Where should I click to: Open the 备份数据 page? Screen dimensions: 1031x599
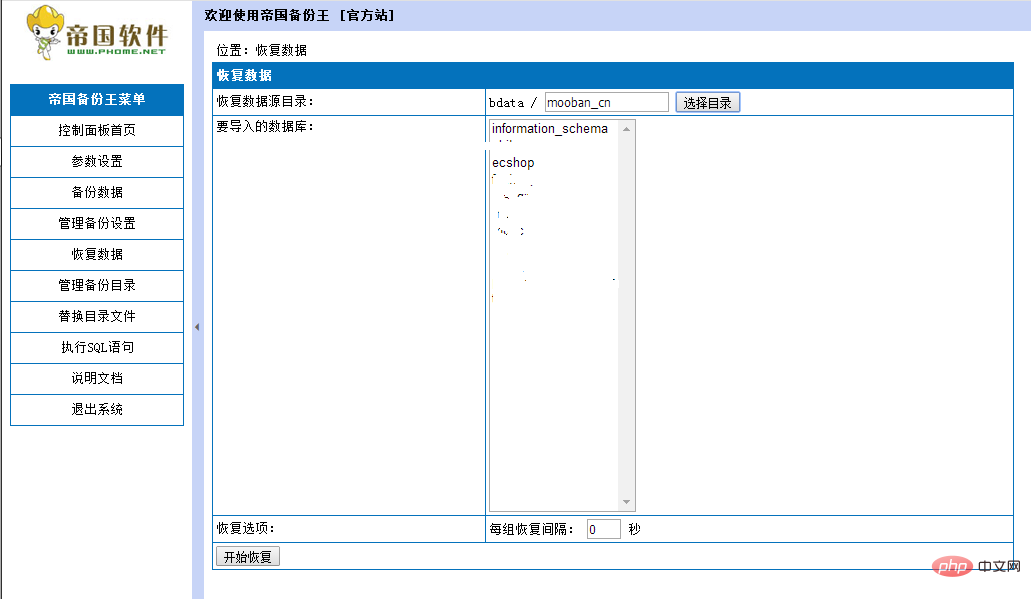97,192
